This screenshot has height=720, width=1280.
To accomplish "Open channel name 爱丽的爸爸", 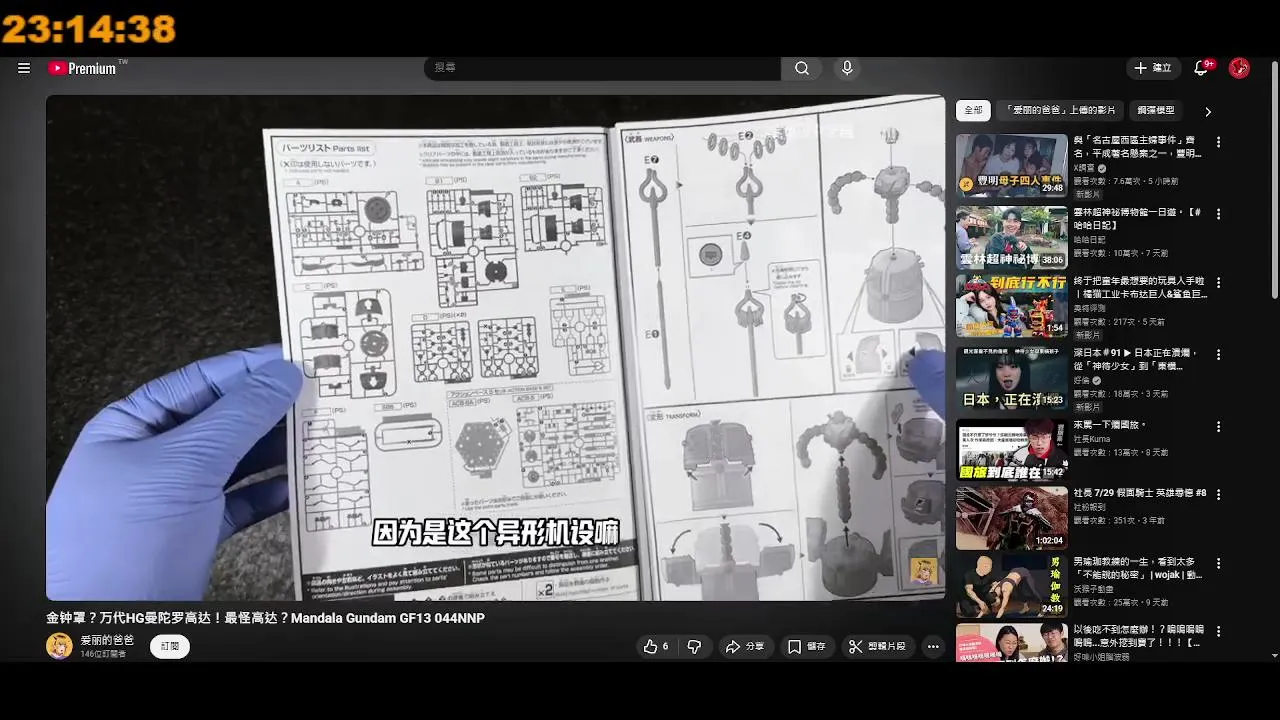I will (x=107, y=640).
